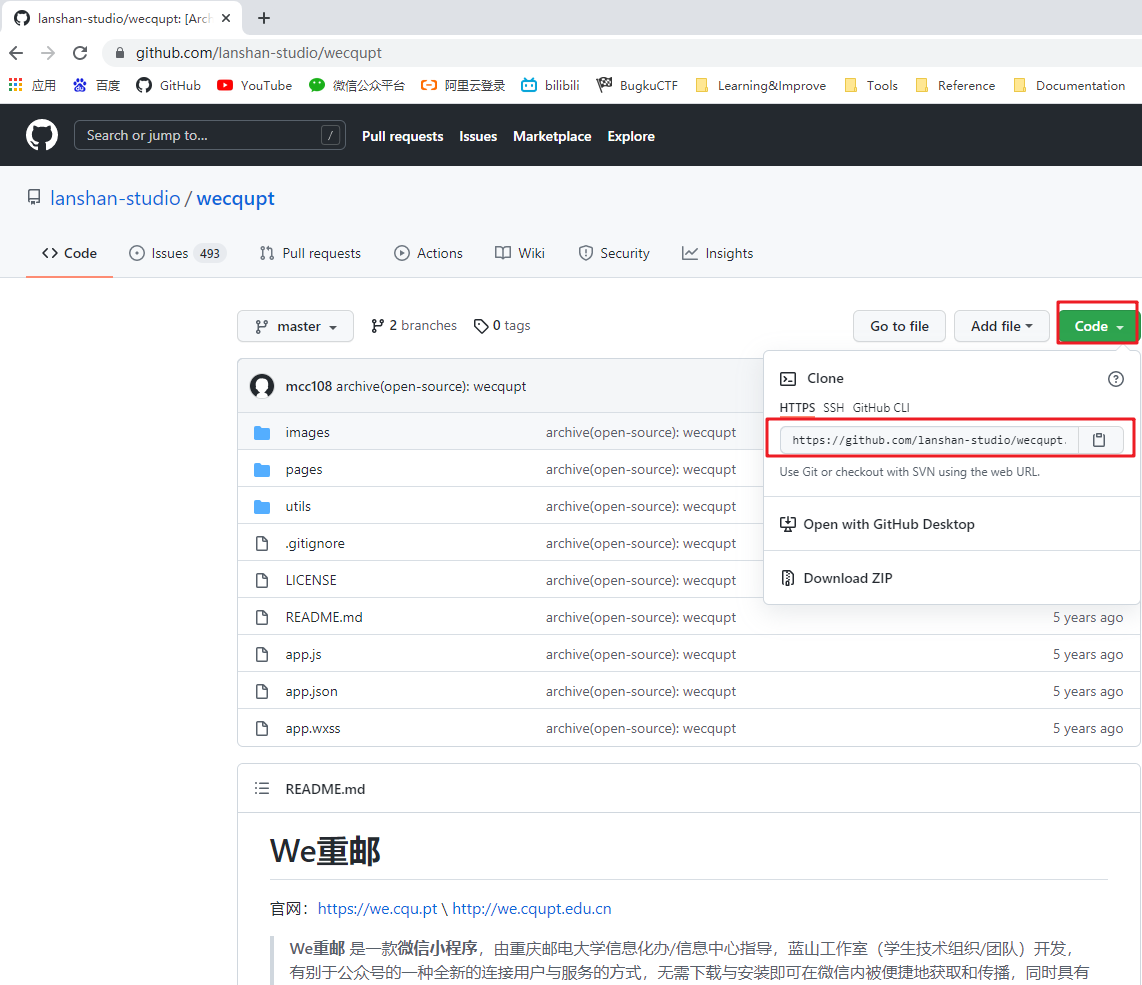Open the GitHub bookmark
This screenshot has height=985, width=1142.
(168, 85)
